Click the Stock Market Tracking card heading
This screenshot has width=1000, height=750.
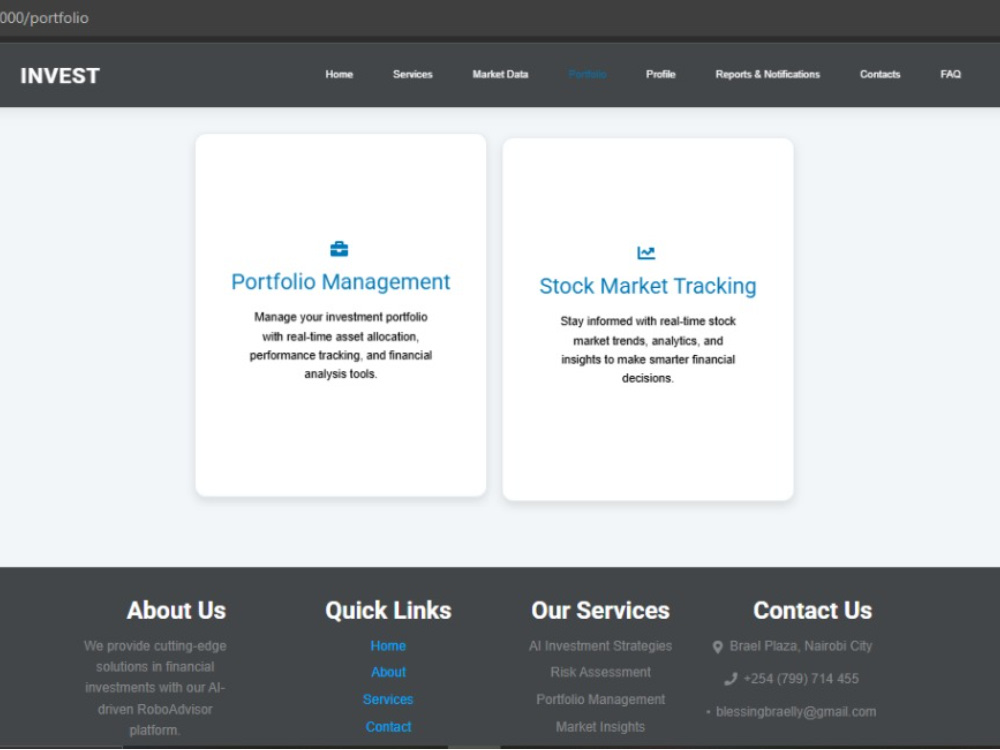pyautogui.click(x=648, y=286)
